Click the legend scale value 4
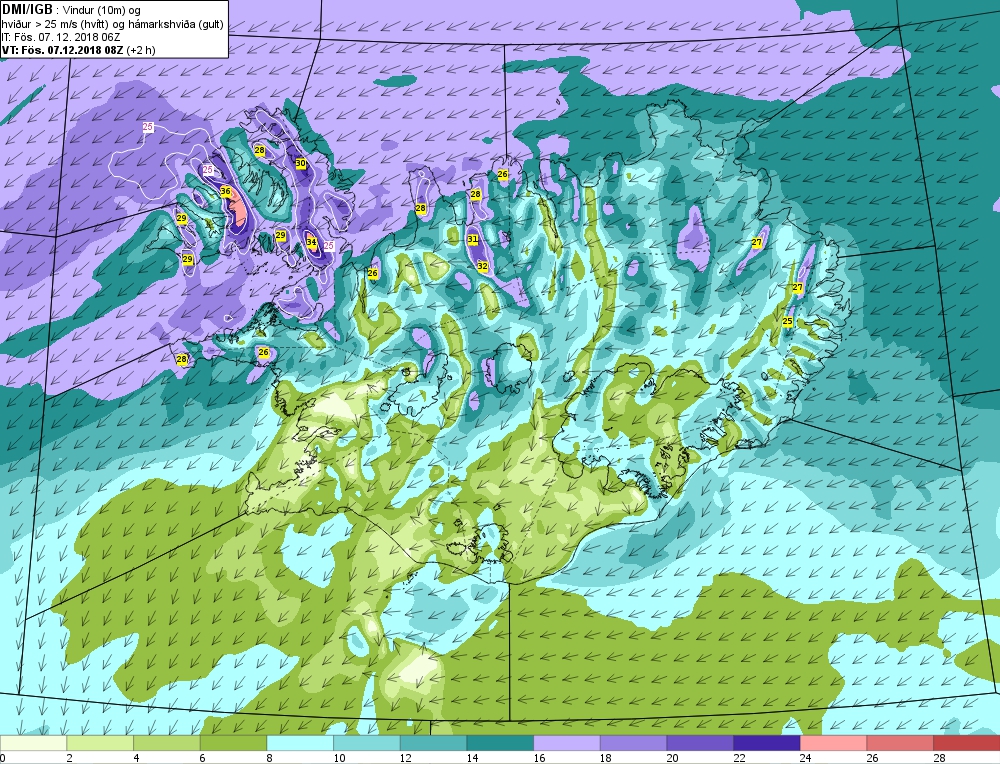The width and height of the screenshot is (1000, 764). (x=135, y=758)
